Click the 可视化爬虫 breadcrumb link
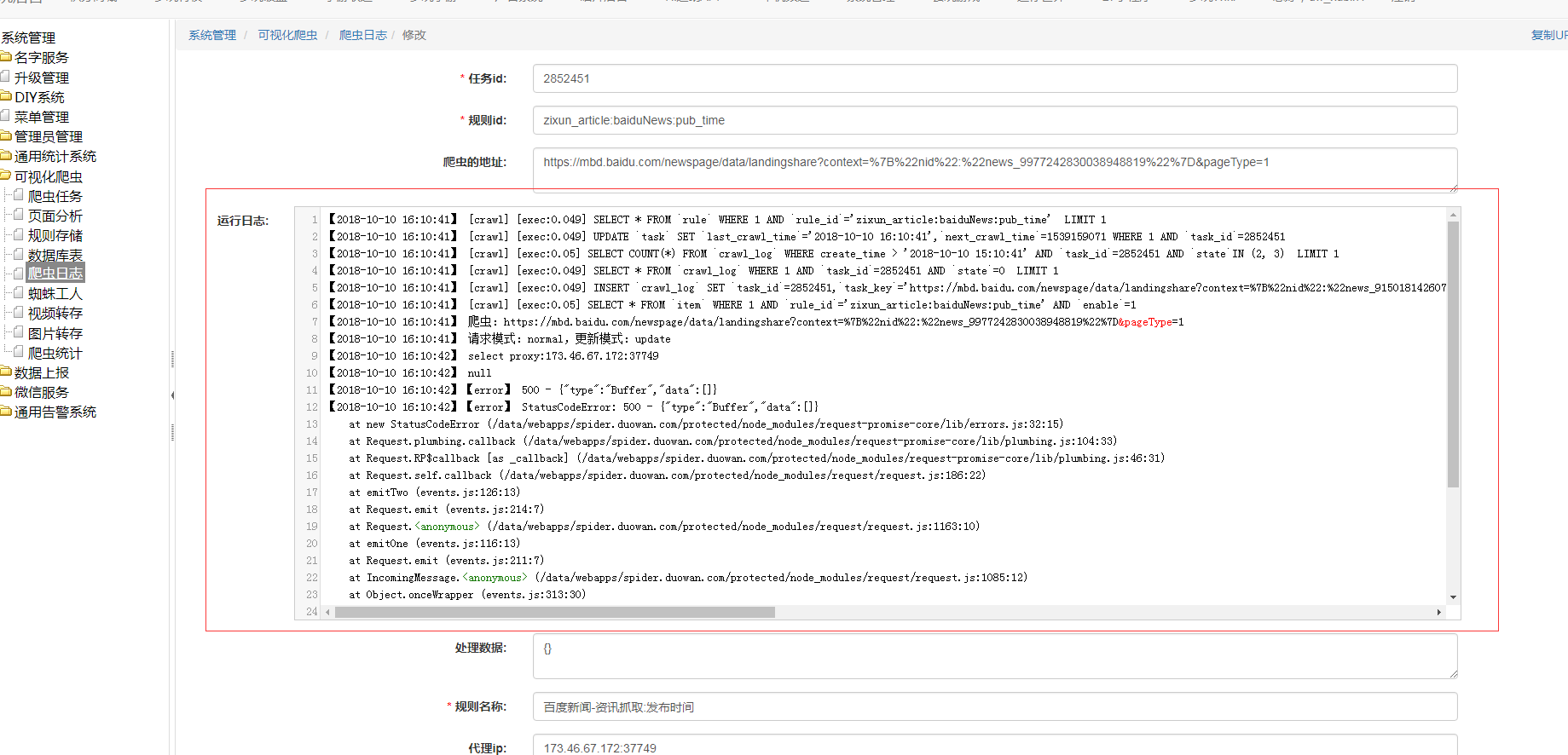The image size is (1568, 755). tap(287, 35)
